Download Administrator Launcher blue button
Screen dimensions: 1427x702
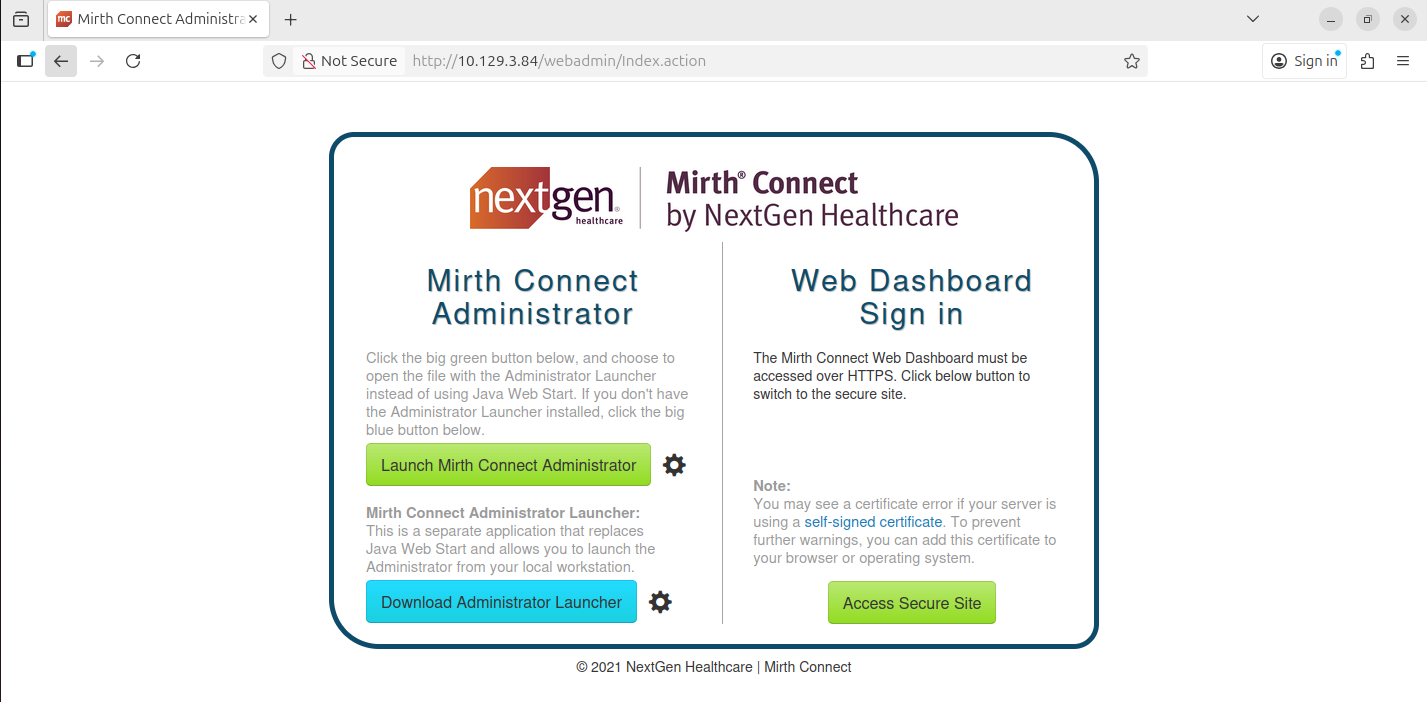tap(501, 602)
